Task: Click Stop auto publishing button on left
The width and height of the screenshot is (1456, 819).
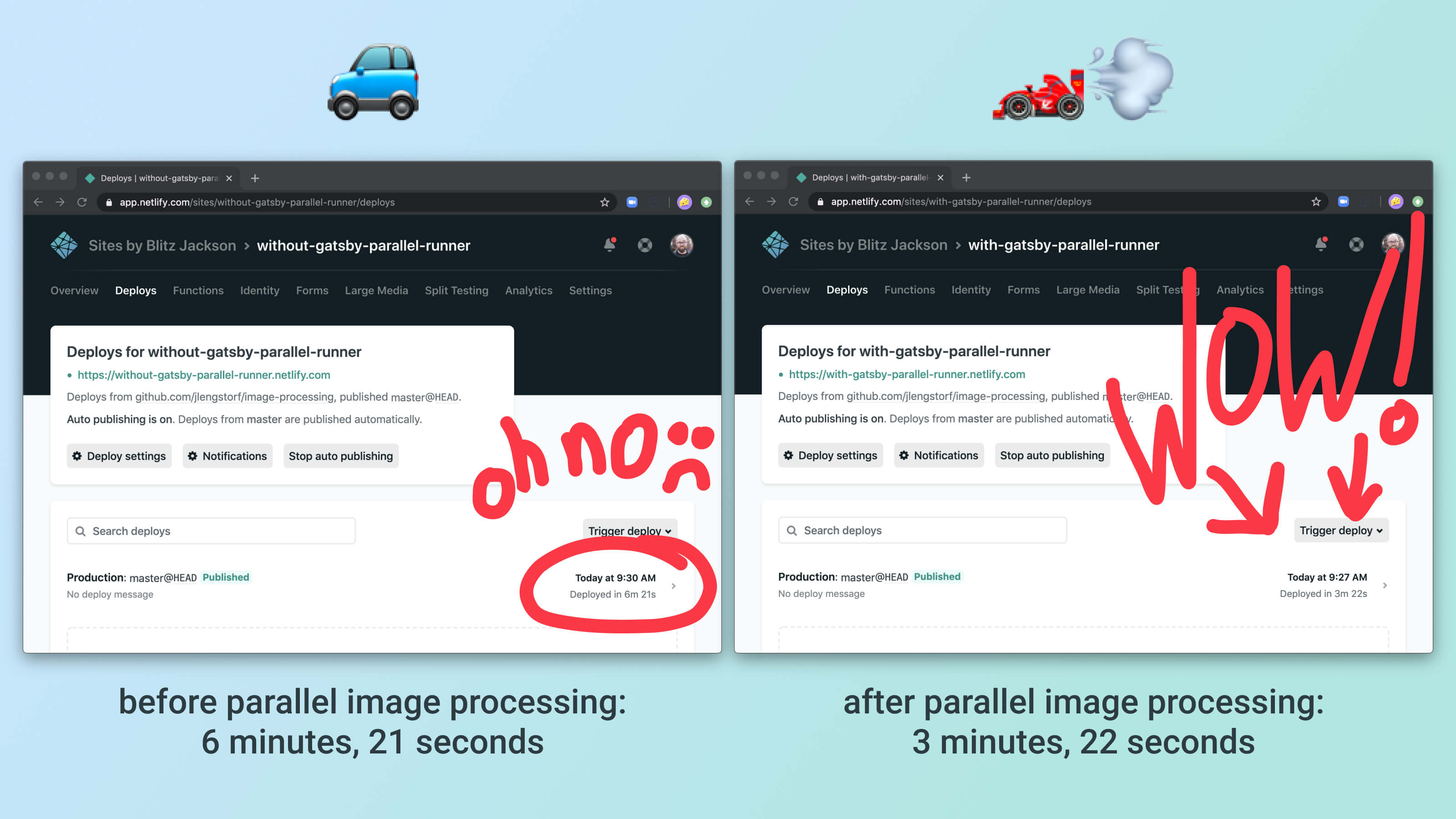Action: 340,455
